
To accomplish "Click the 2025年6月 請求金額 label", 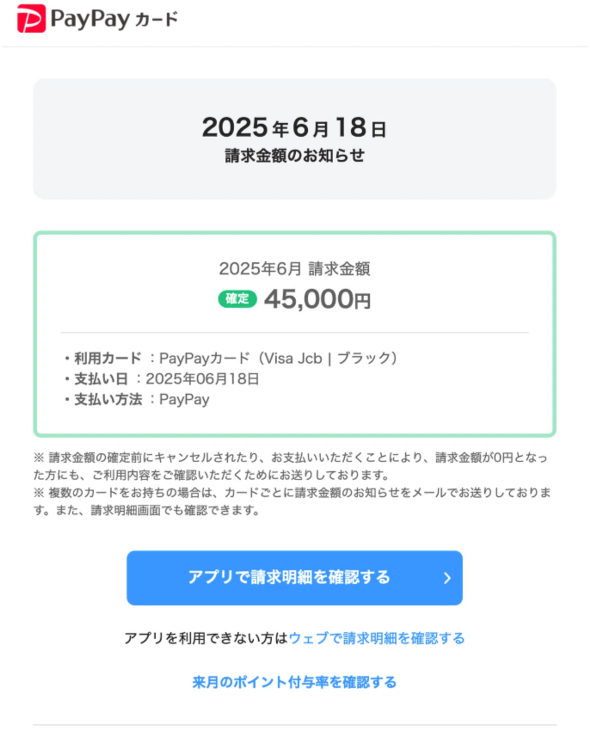I will point(295,269).
